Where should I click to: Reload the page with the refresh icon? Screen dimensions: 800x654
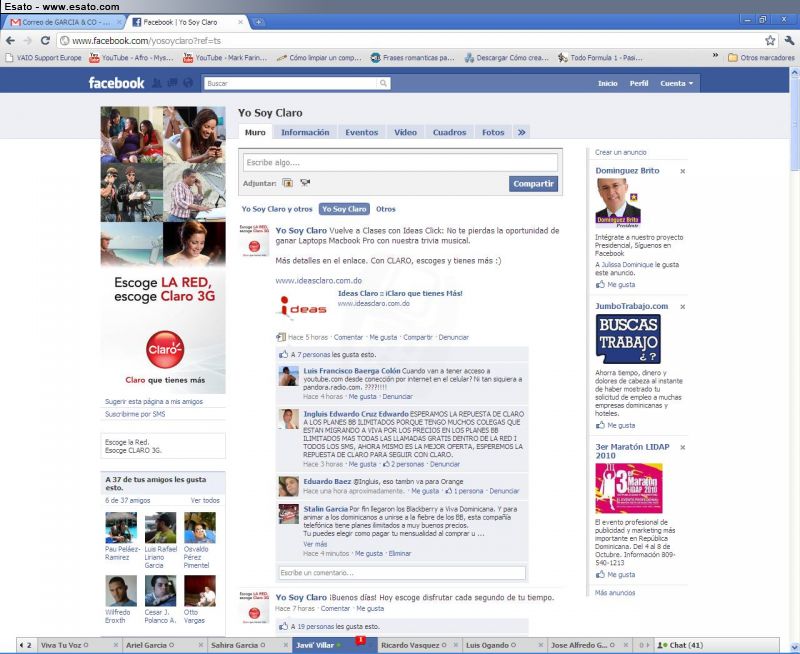(x=45, y=40)
